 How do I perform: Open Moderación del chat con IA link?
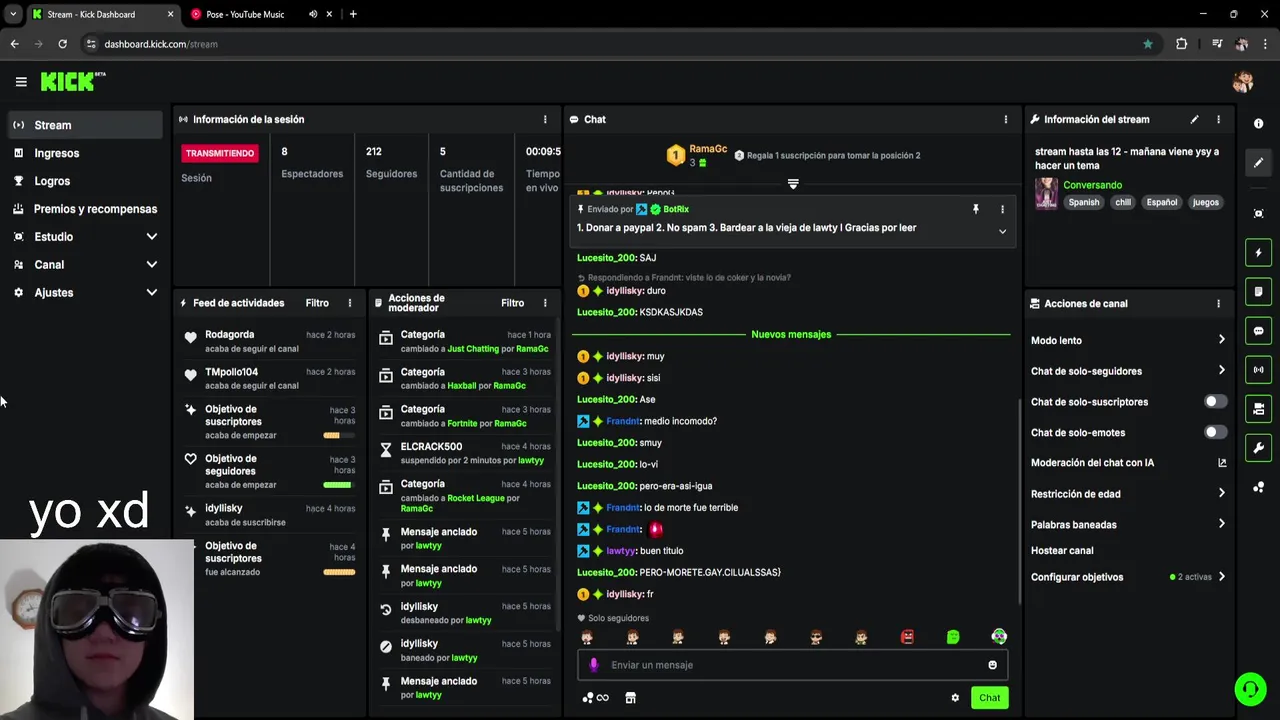click(1129, 463)
